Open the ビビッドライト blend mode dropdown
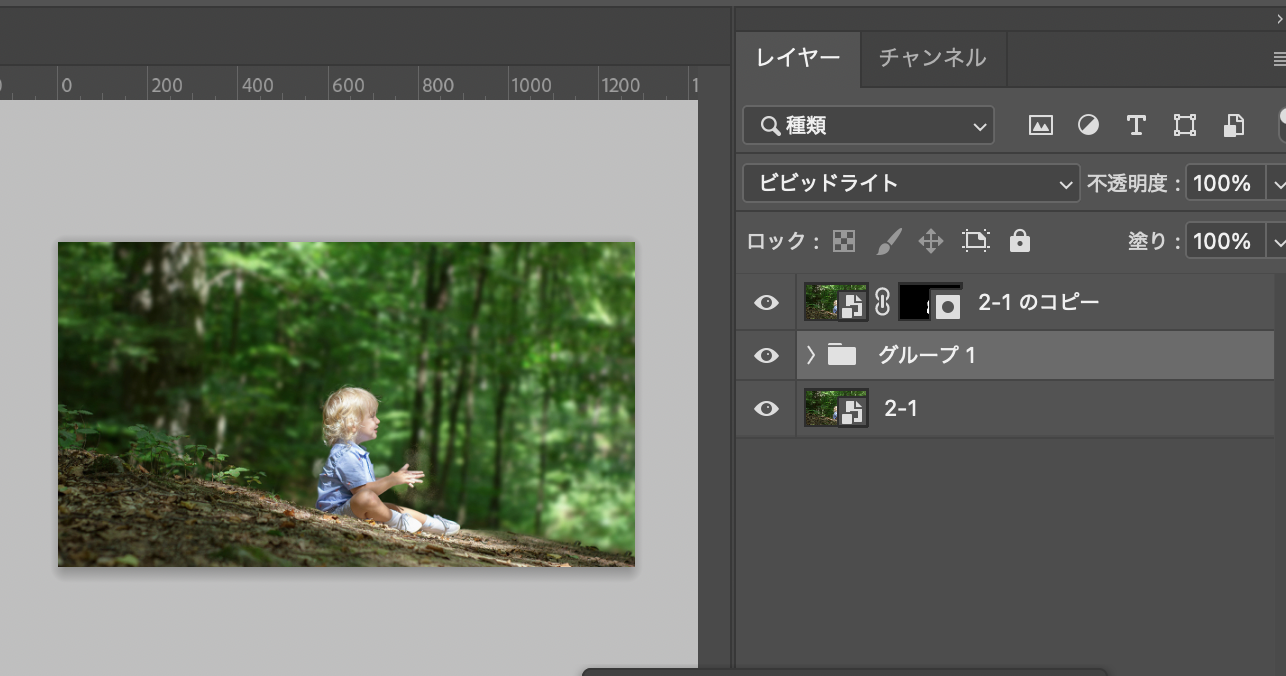The height and width of the screenshot is (676, 1286). tap(911, 183)
